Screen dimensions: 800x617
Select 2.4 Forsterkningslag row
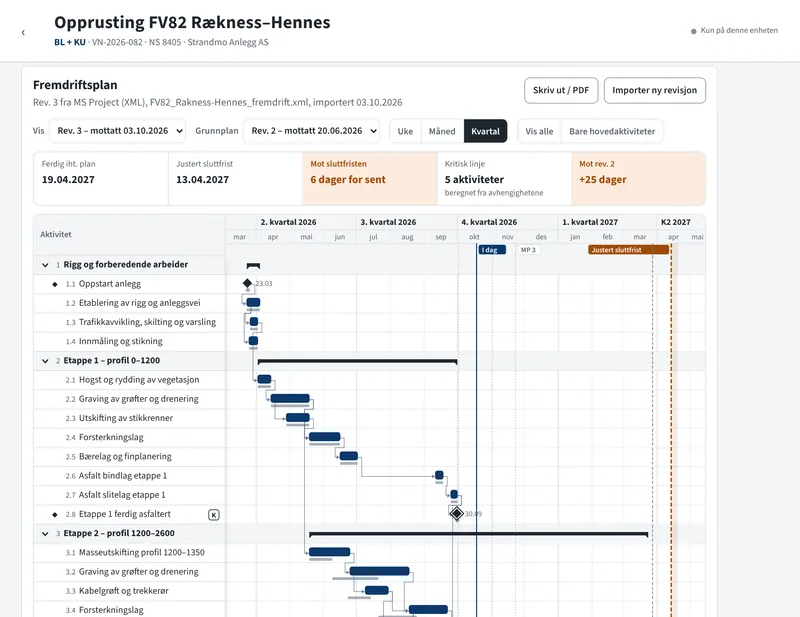[x=130, y=438]
